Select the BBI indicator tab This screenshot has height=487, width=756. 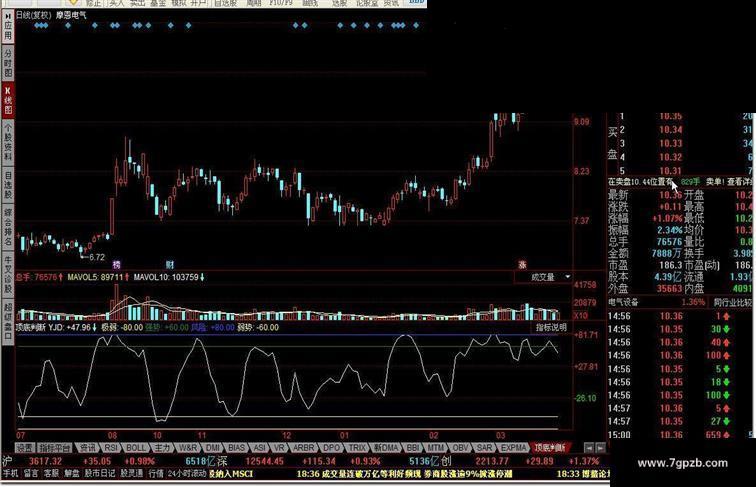click(x=413, y=448)
